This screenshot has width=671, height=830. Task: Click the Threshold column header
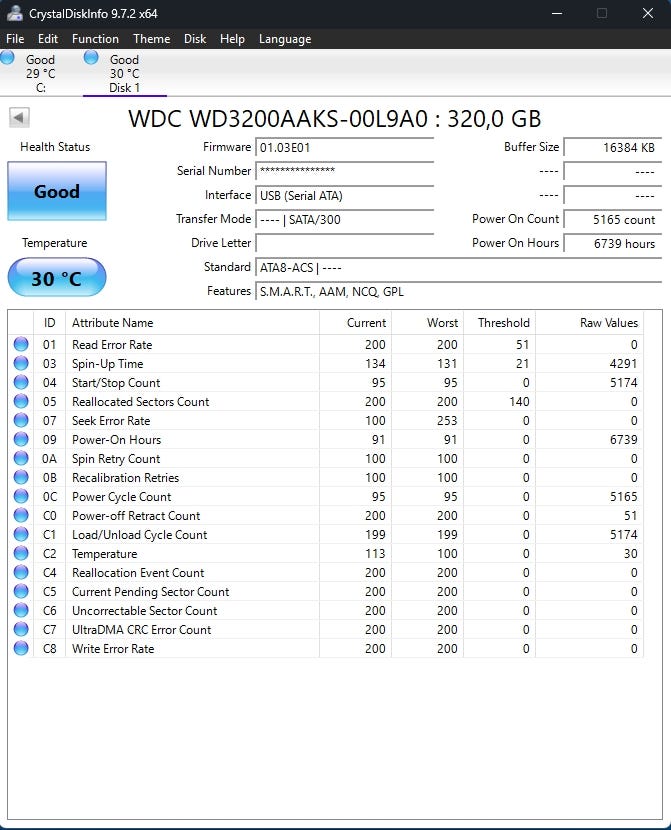[x=500, y=323]
